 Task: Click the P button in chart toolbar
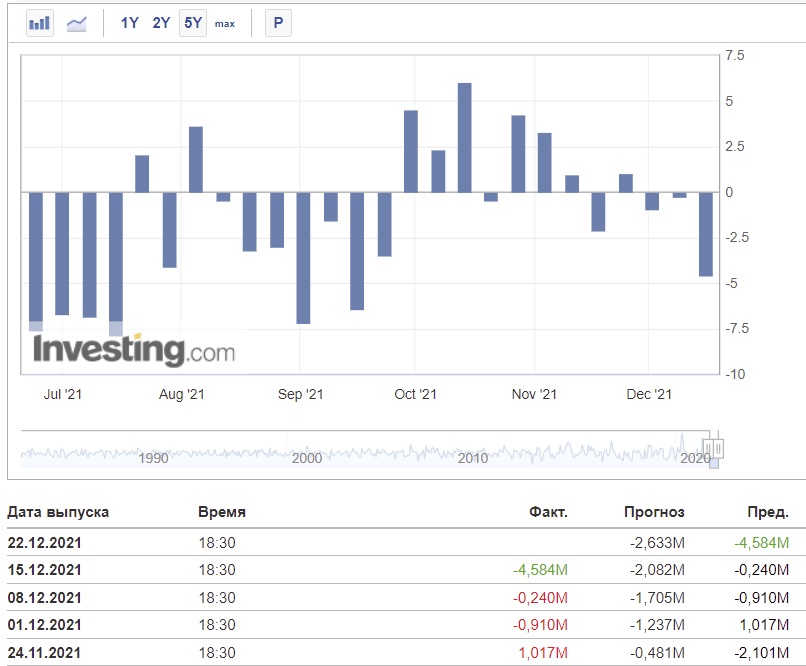[x=278, y=23]
